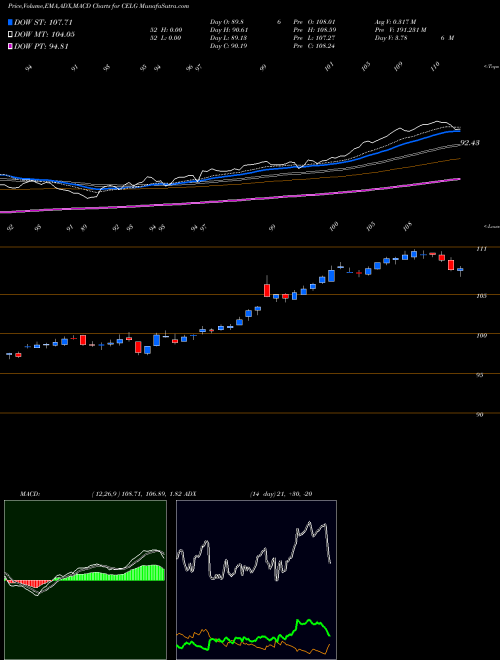This screenshot has height=660, width=500.
Task: Click the 'Pre O: 108.01' value
Action: (314, 21)
